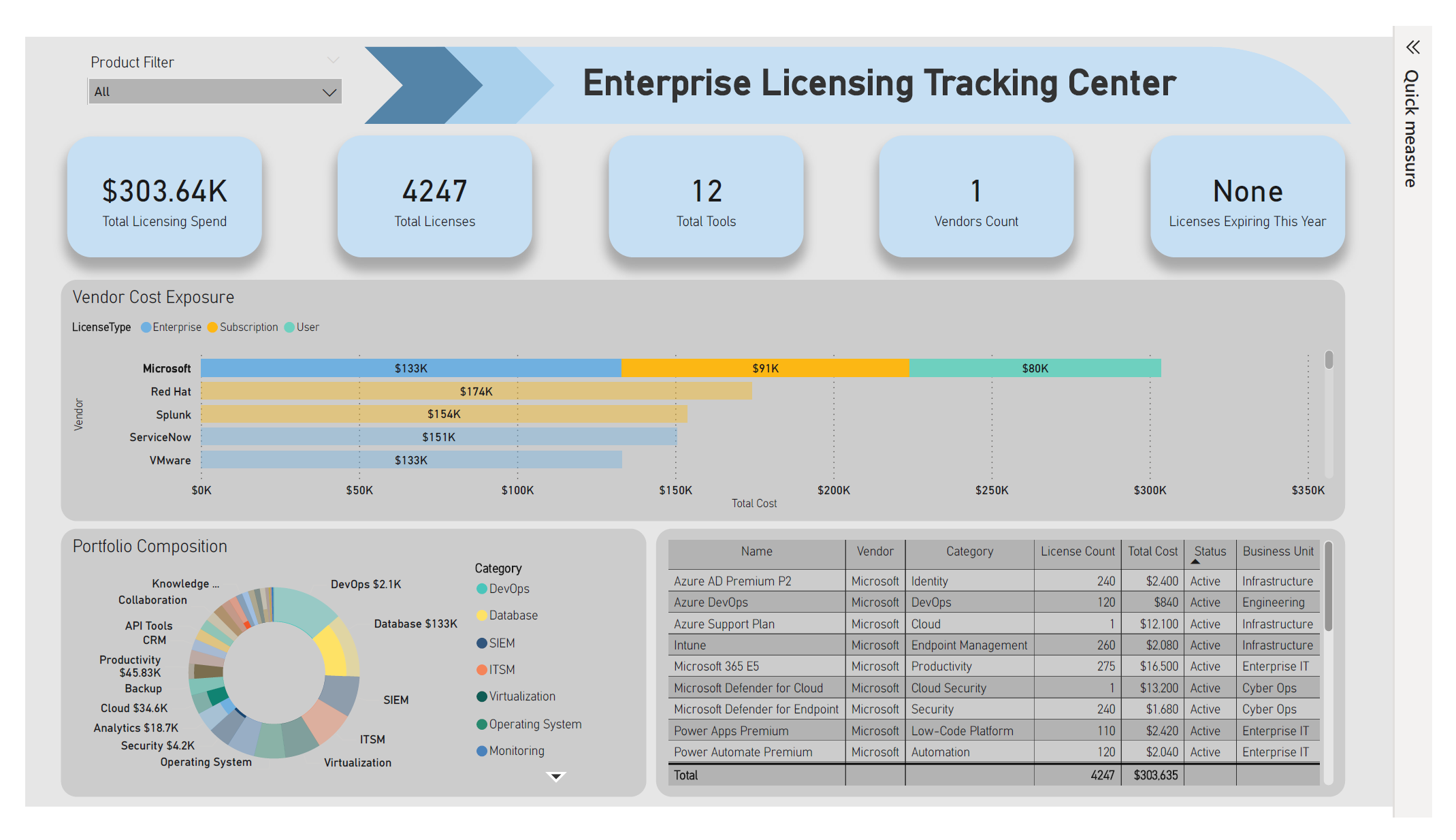This screenshot has width=1456, height=840.
Task: Click the Total Licensing Spend card
Action: [165, 197]
